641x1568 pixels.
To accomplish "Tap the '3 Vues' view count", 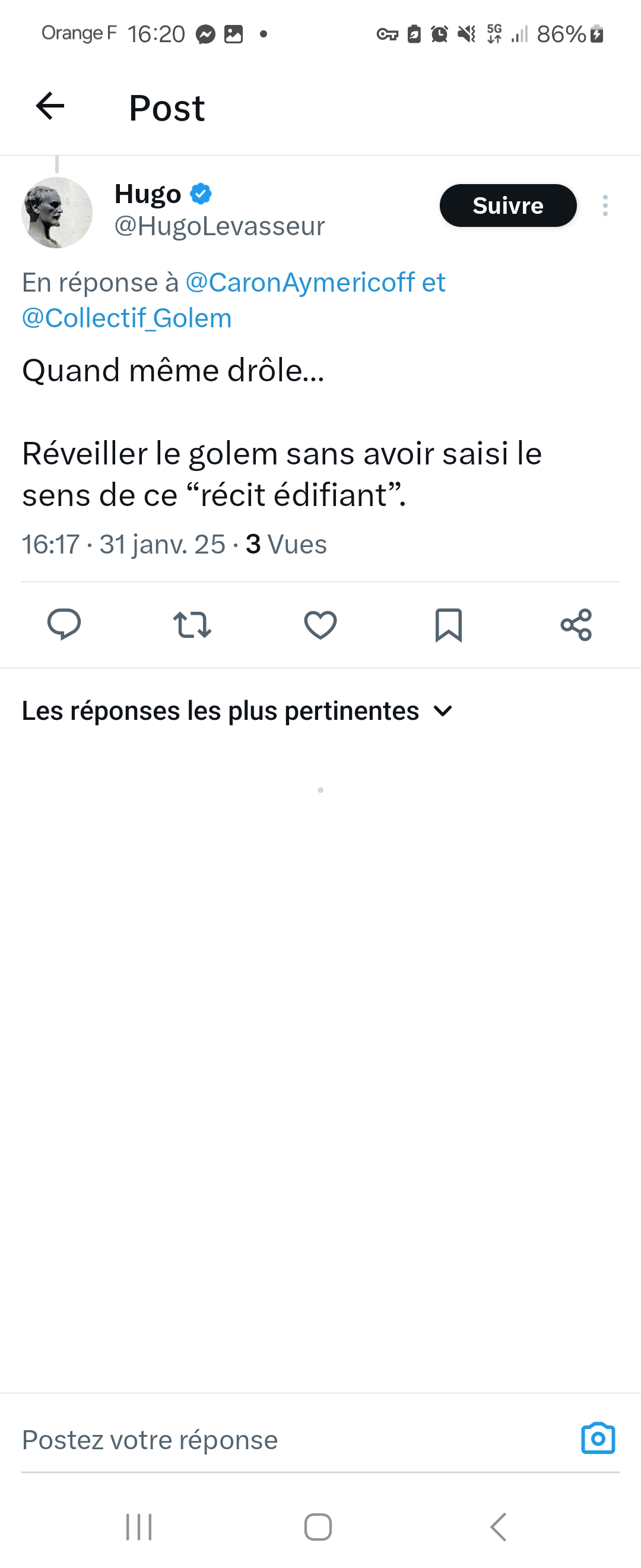I will [x=286, y=544].
